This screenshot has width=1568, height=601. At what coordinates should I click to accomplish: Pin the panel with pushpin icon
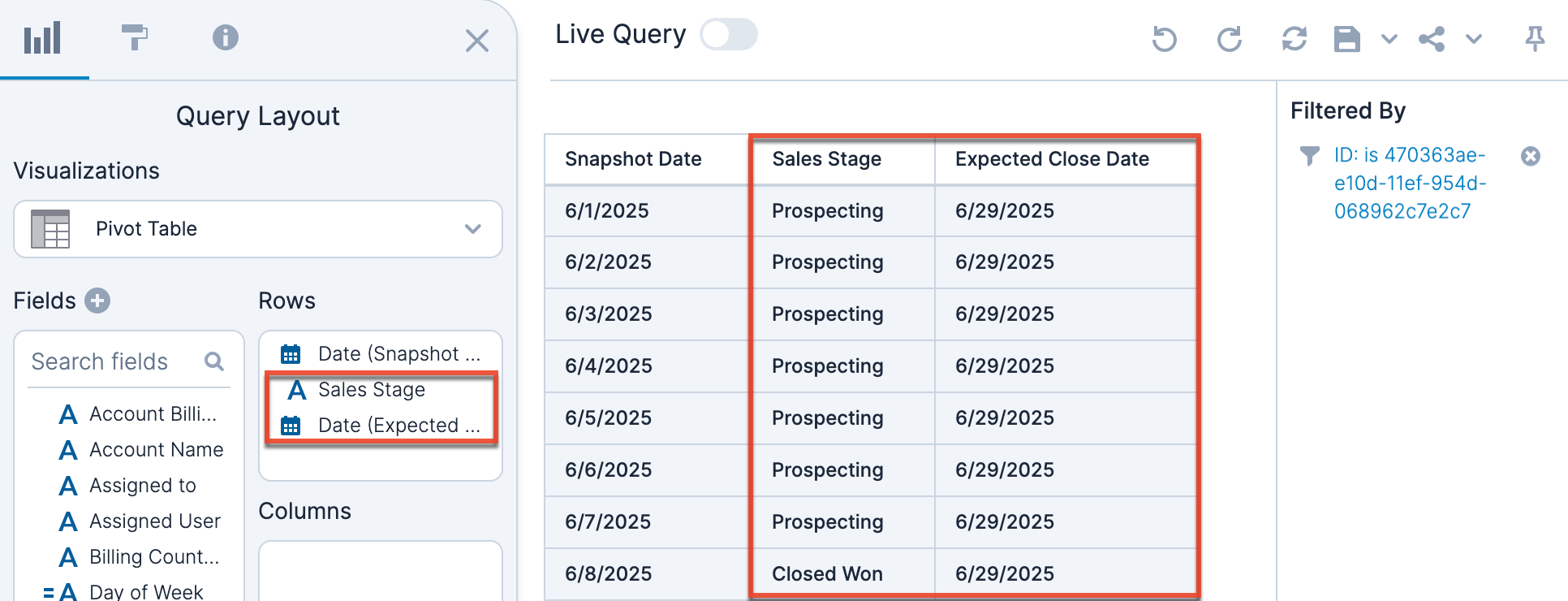(1535, 39)
